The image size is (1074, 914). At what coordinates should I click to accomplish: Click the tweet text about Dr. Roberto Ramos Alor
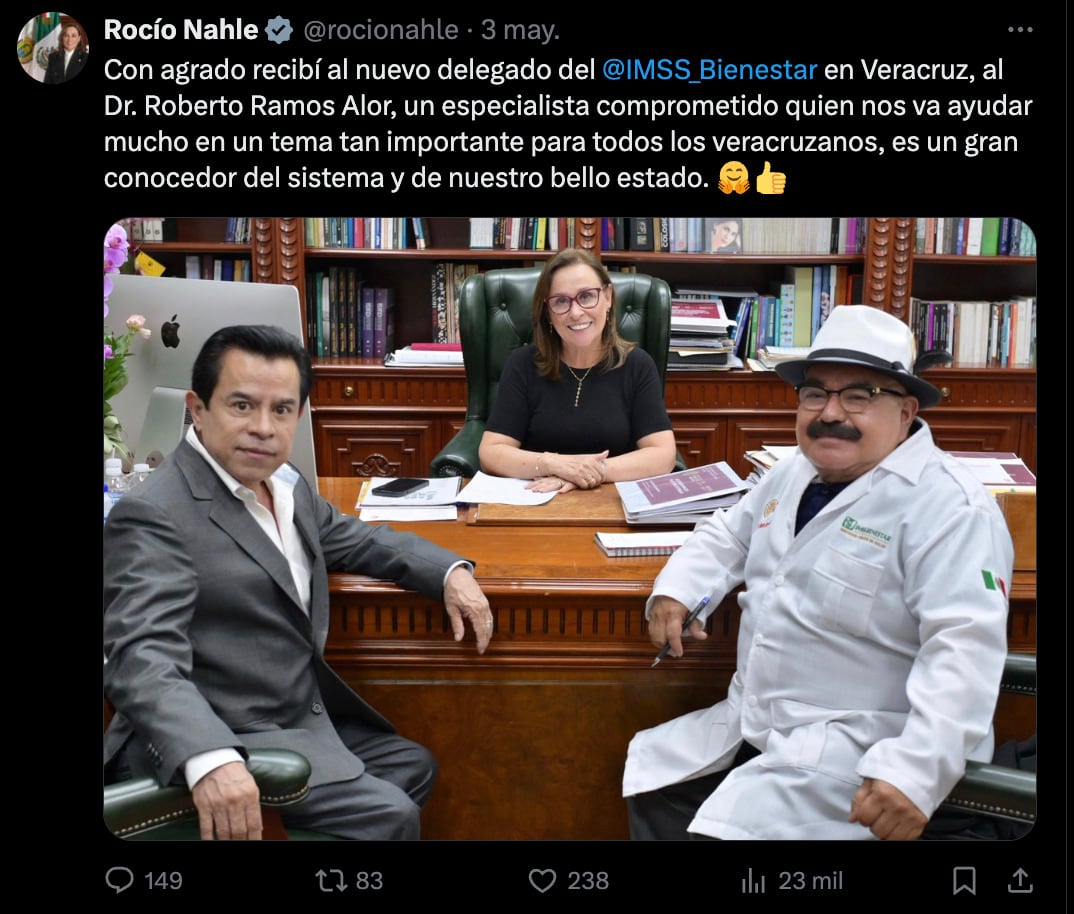[x=569, y=124]
